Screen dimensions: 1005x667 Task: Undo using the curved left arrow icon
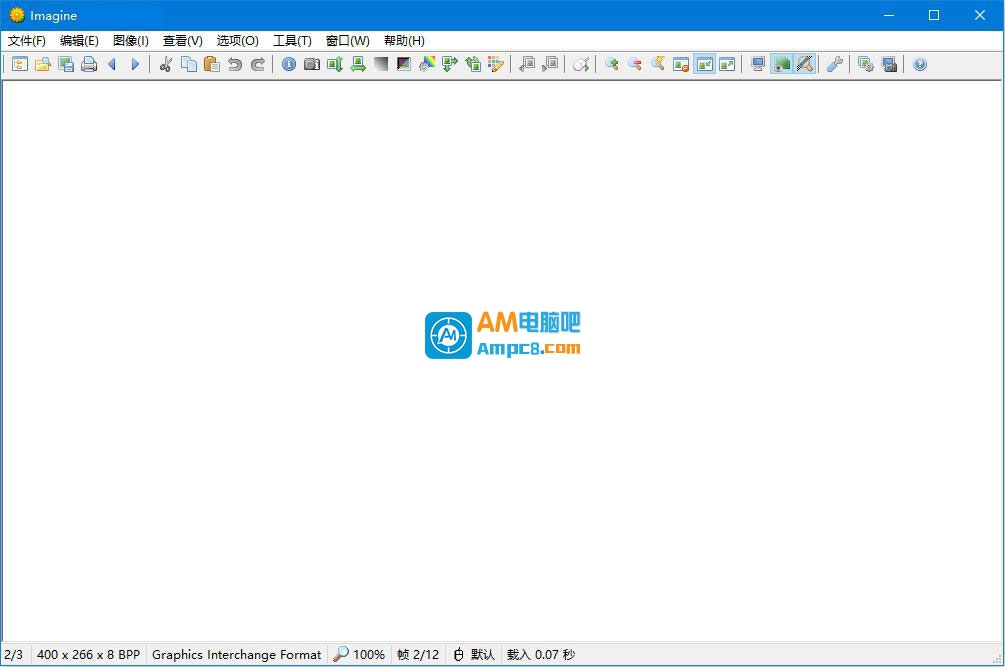tap(235, 64)
